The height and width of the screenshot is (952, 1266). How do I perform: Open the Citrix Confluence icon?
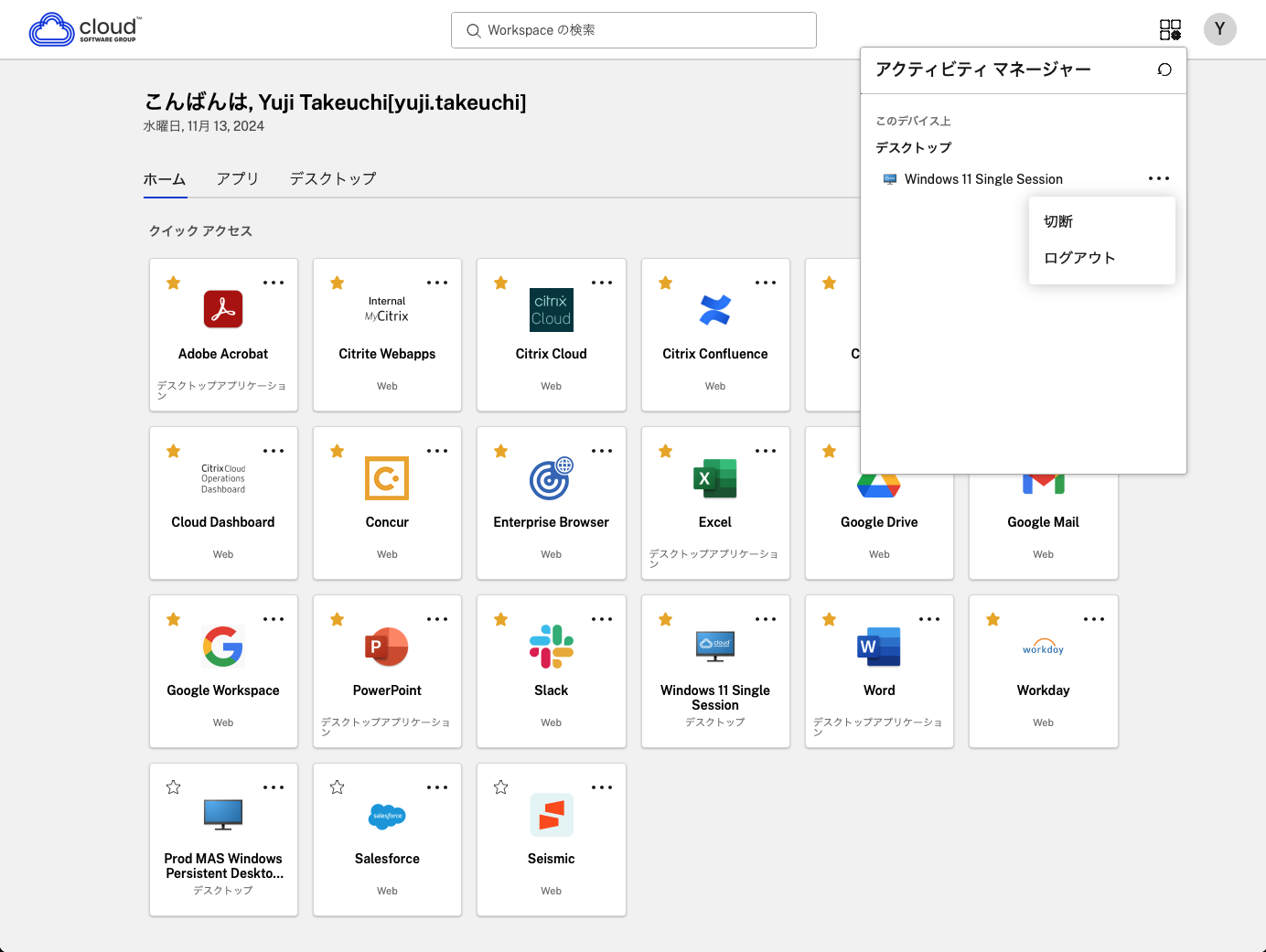(x=714, y=310)
